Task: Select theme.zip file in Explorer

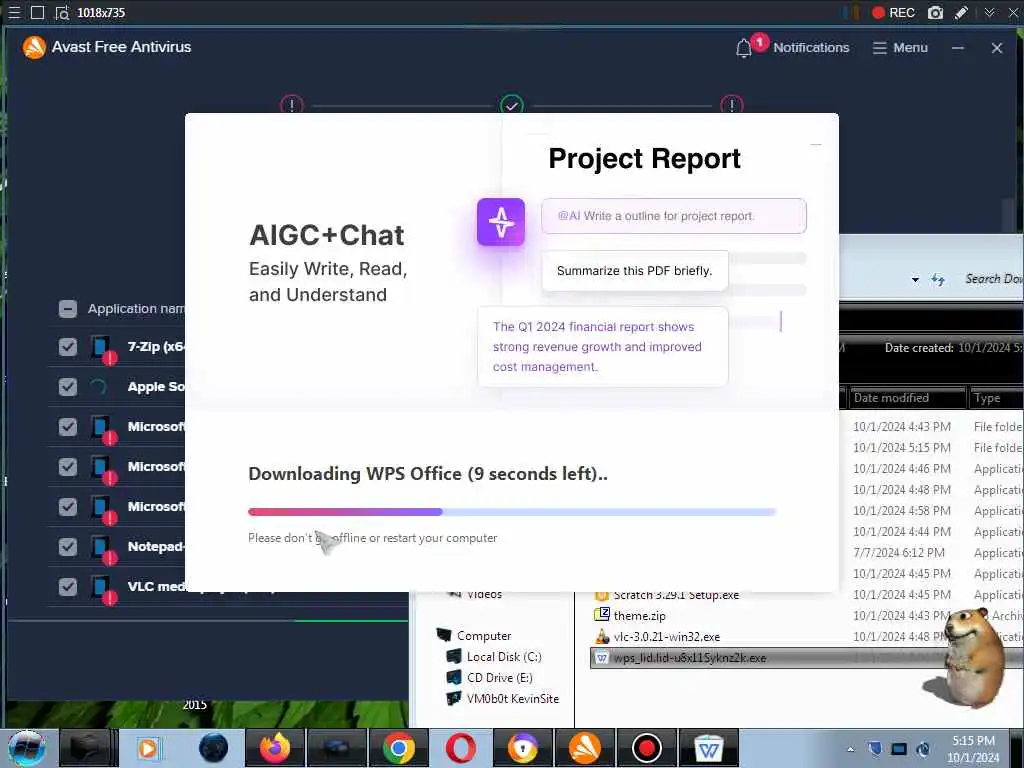Action: (639, 616)
